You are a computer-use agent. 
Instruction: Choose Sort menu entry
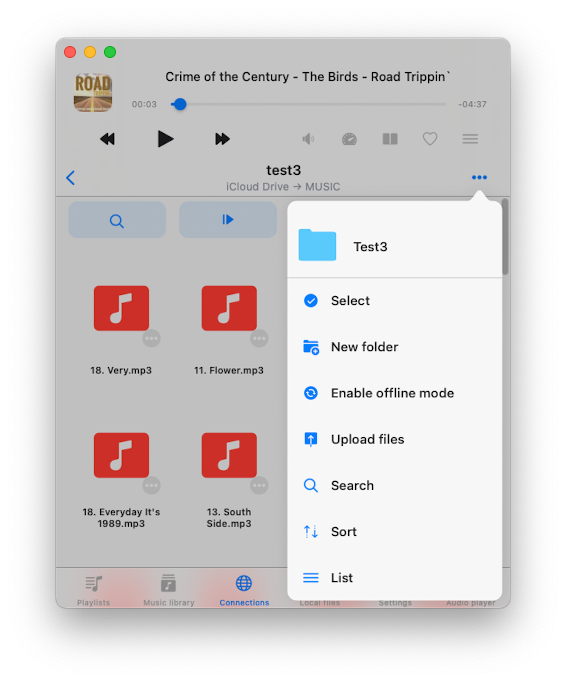coord(395,532)
